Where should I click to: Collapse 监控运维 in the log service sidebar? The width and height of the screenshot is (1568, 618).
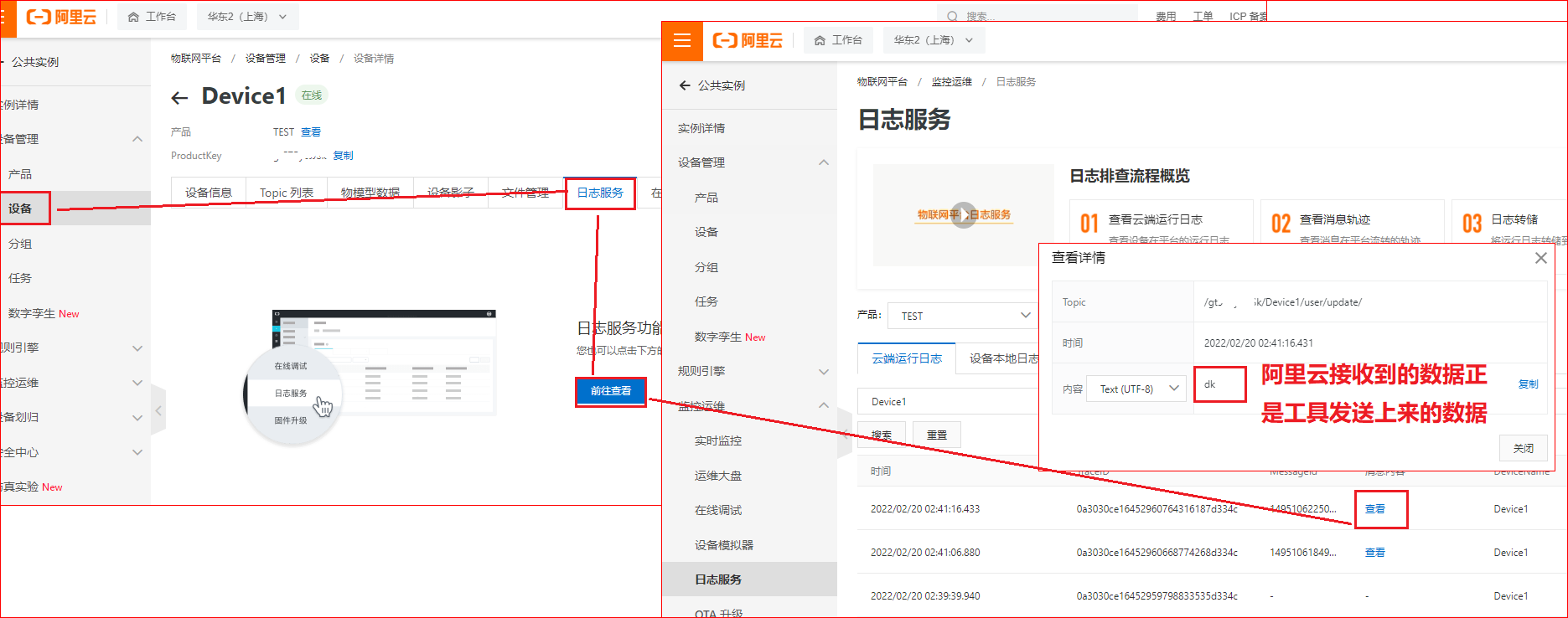coord(824,406)
